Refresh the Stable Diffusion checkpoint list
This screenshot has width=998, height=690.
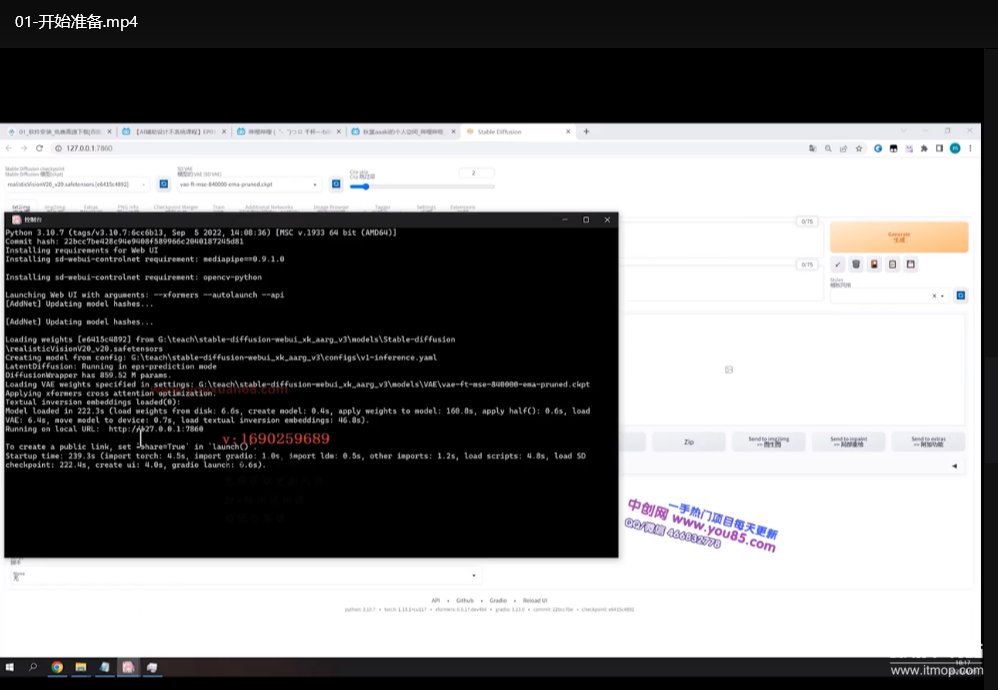165,185
